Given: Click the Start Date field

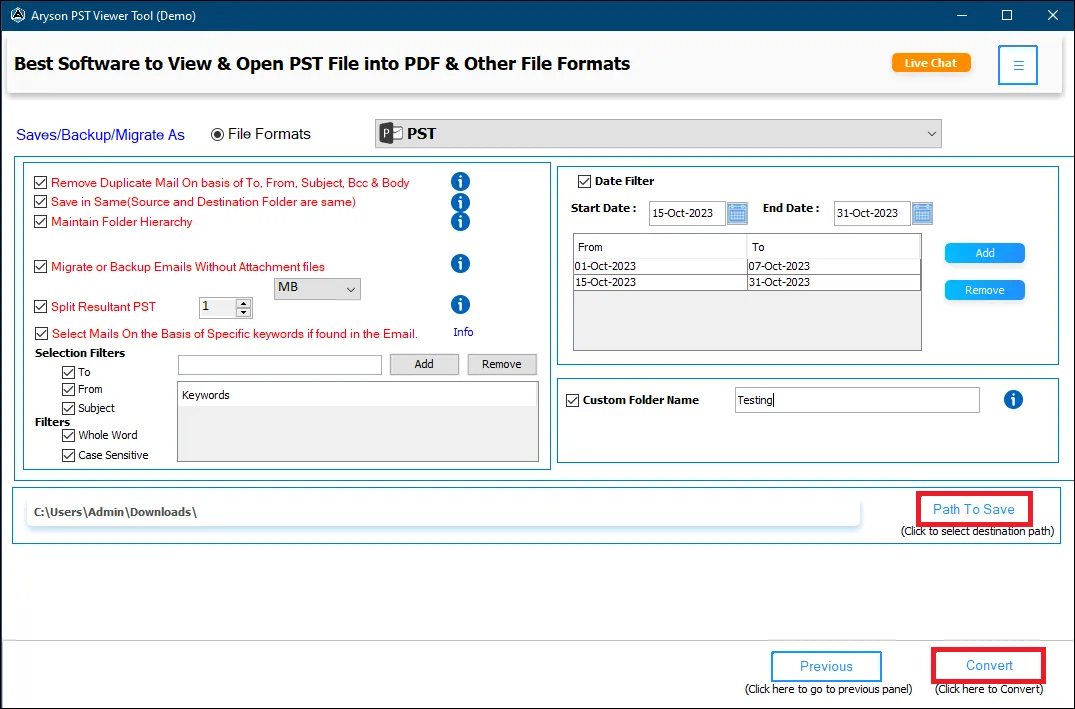Looking at the screenshot, I should 687,213.
